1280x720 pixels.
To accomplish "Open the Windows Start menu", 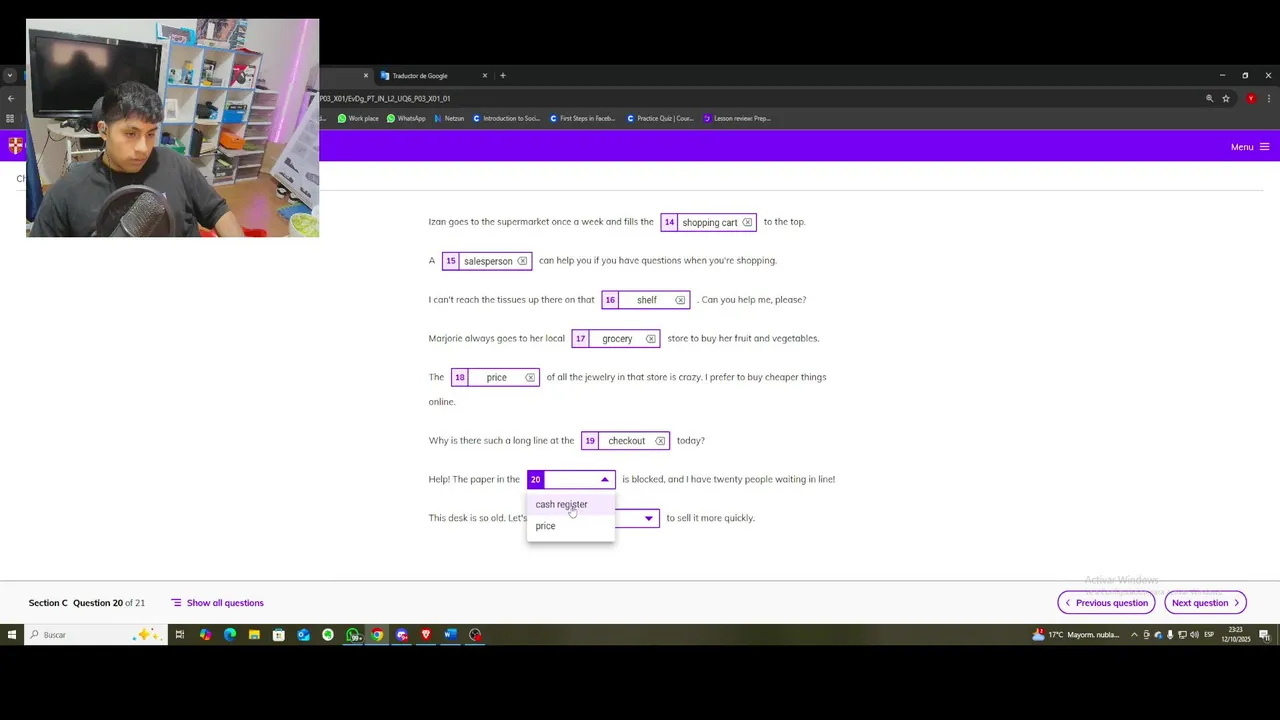I will (12, 635).
